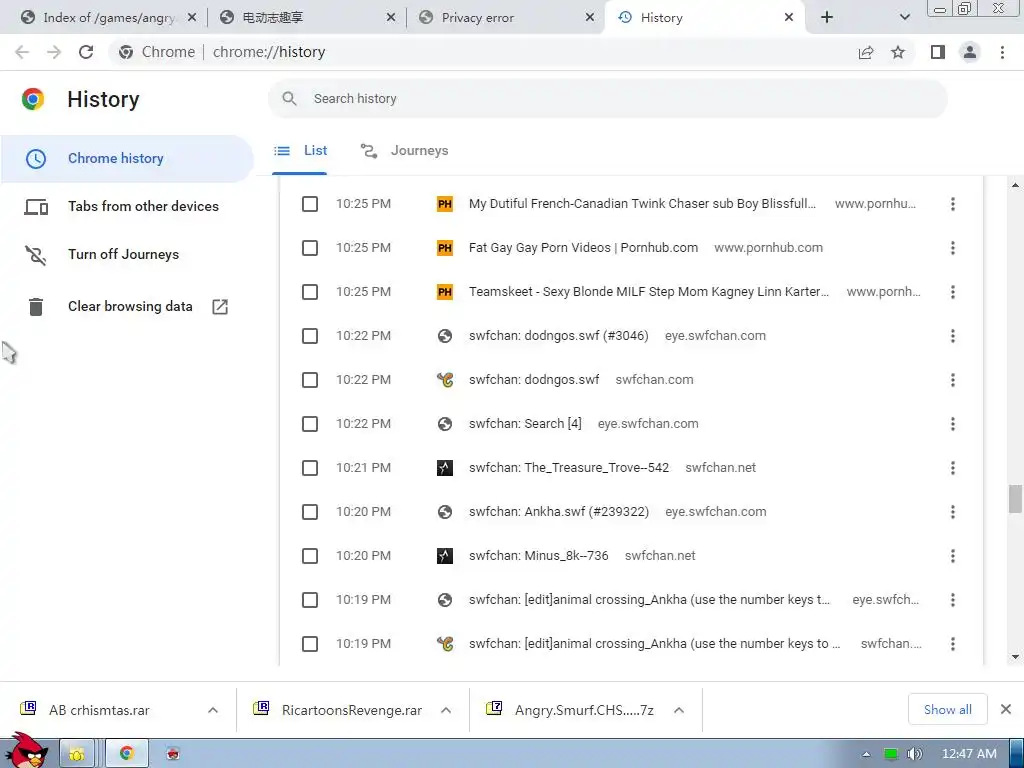Bookmark this page with the star icon
Viewport: 1024px width, 768px height.
pos(898,52)
